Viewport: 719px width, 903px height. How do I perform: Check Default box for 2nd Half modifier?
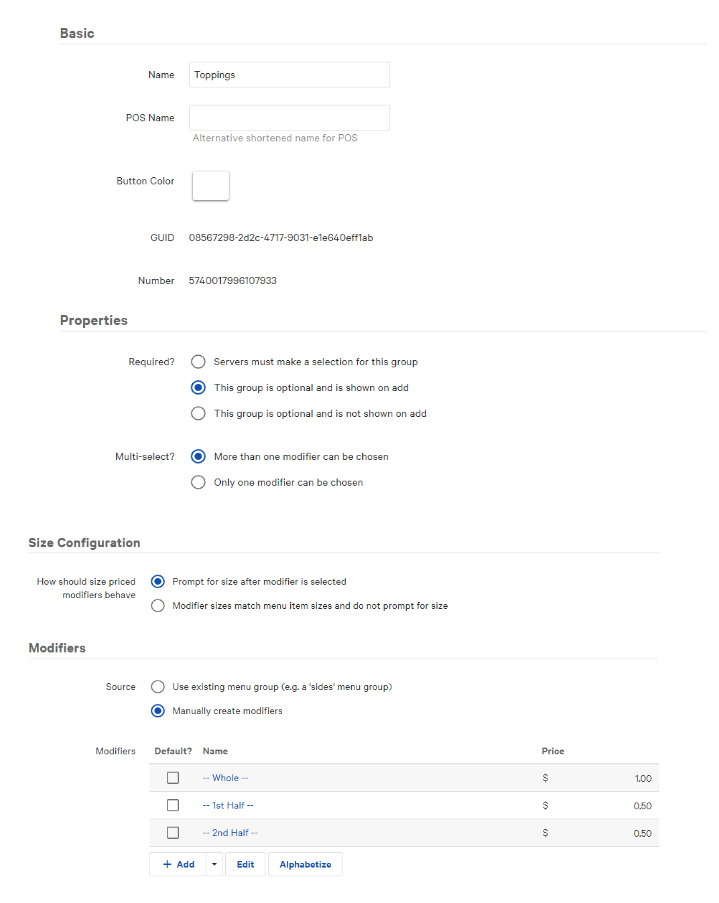coord(173,833)
